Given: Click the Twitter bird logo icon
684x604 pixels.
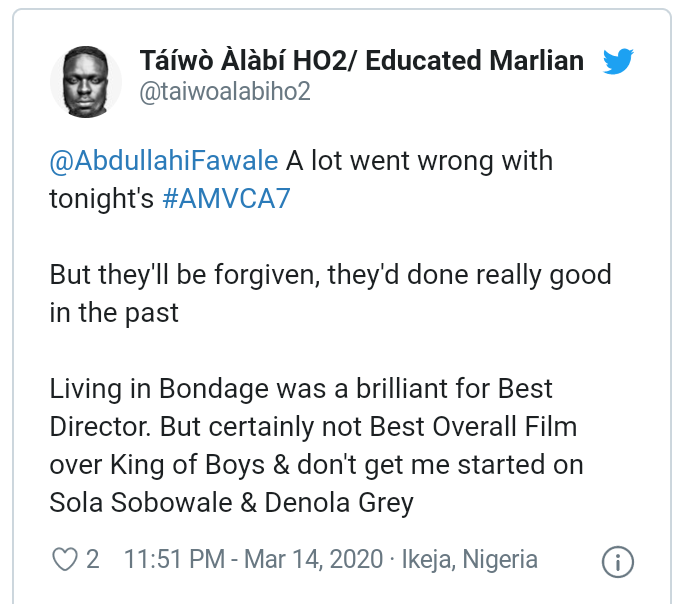Looking at the screenshot, I should coord(618,62).
